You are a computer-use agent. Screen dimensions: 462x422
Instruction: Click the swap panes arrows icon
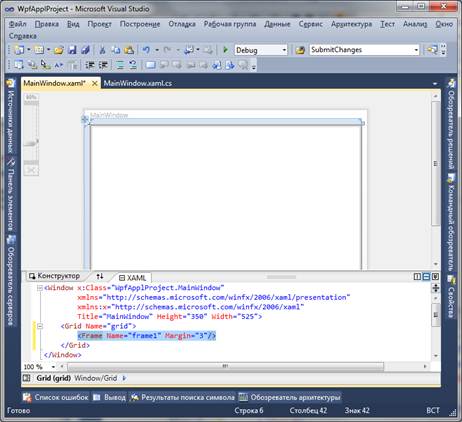pos(100,276)
